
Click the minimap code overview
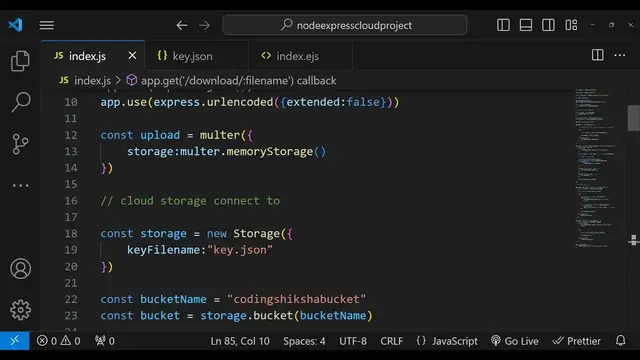(596, 168)
